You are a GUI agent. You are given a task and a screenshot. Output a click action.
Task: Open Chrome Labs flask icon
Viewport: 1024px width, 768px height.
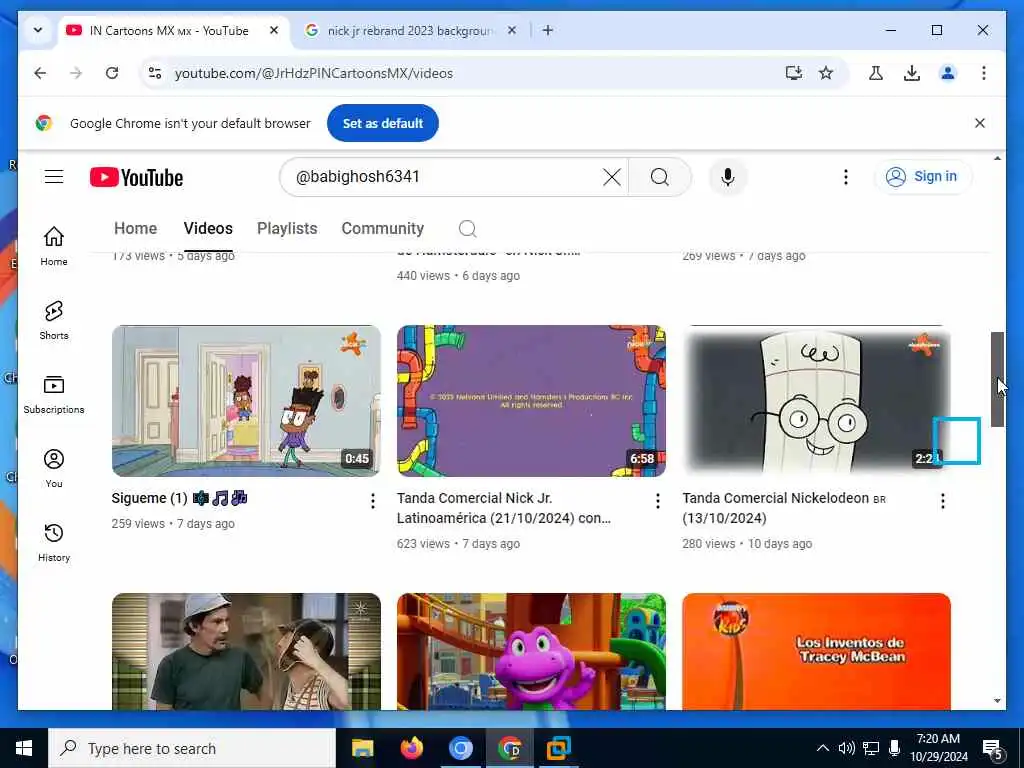click(x=876, y=73)
